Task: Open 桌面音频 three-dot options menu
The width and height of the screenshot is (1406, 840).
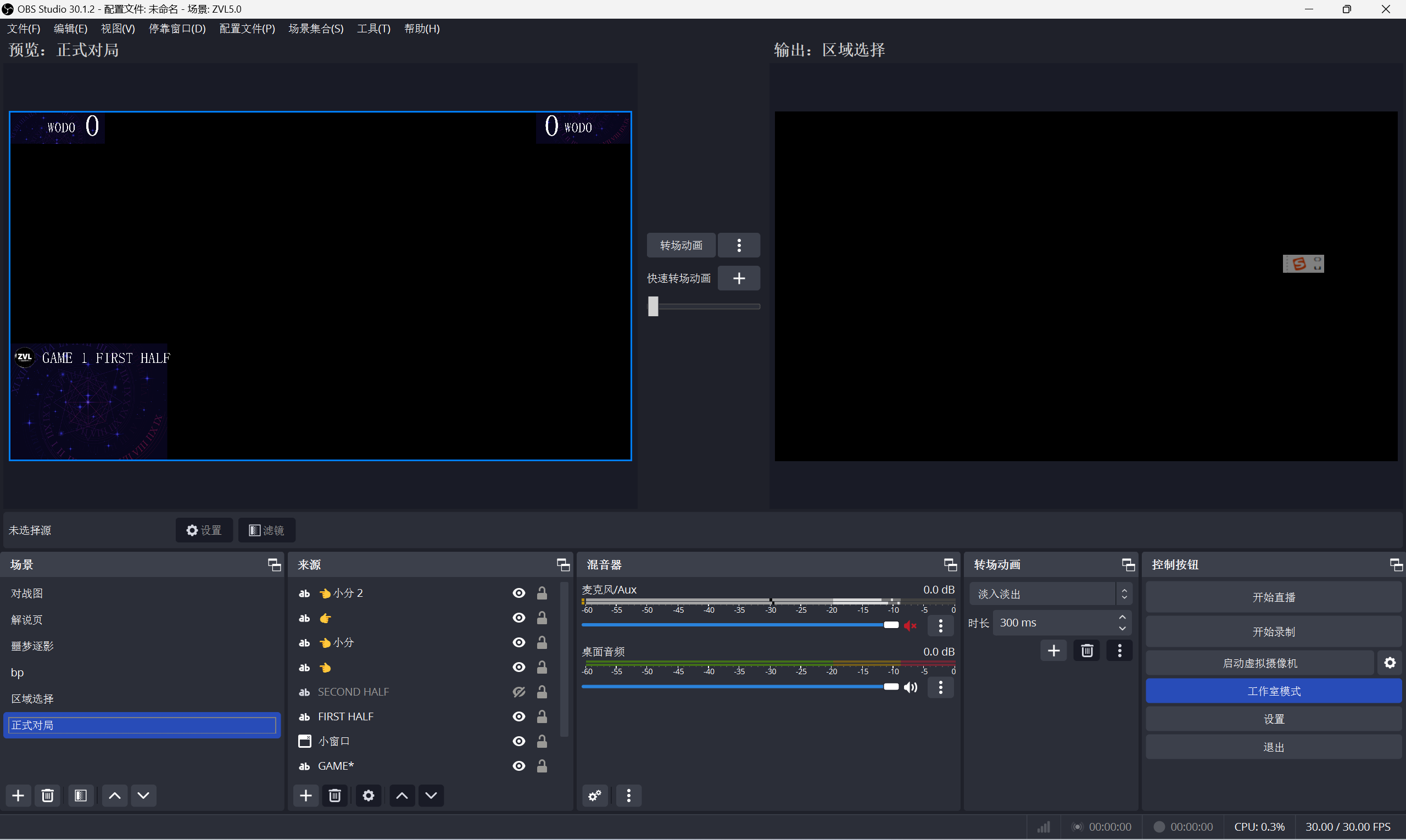Action: click(x=941, y=687)
